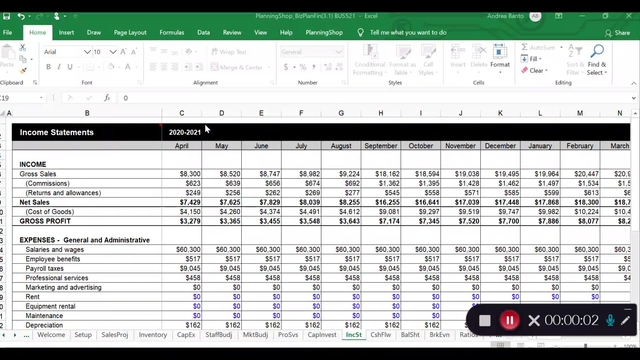Select the GROSS PROFIT row label
The height and width of the screenshot is (360, 640).
pos(45,221)
